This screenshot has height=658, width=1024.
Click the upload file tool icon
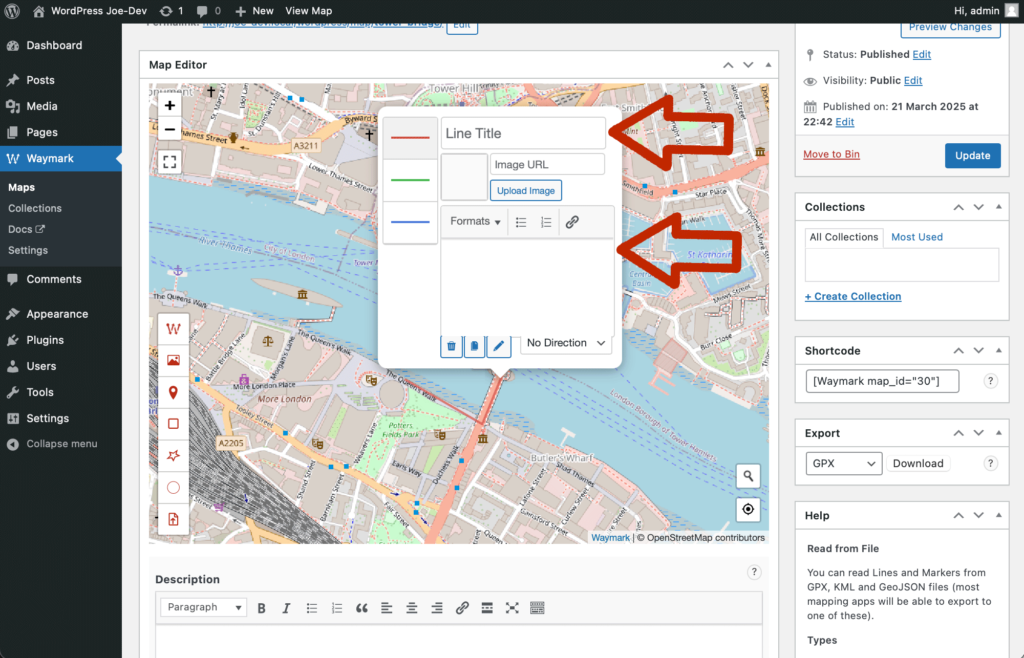coord(173,519)
